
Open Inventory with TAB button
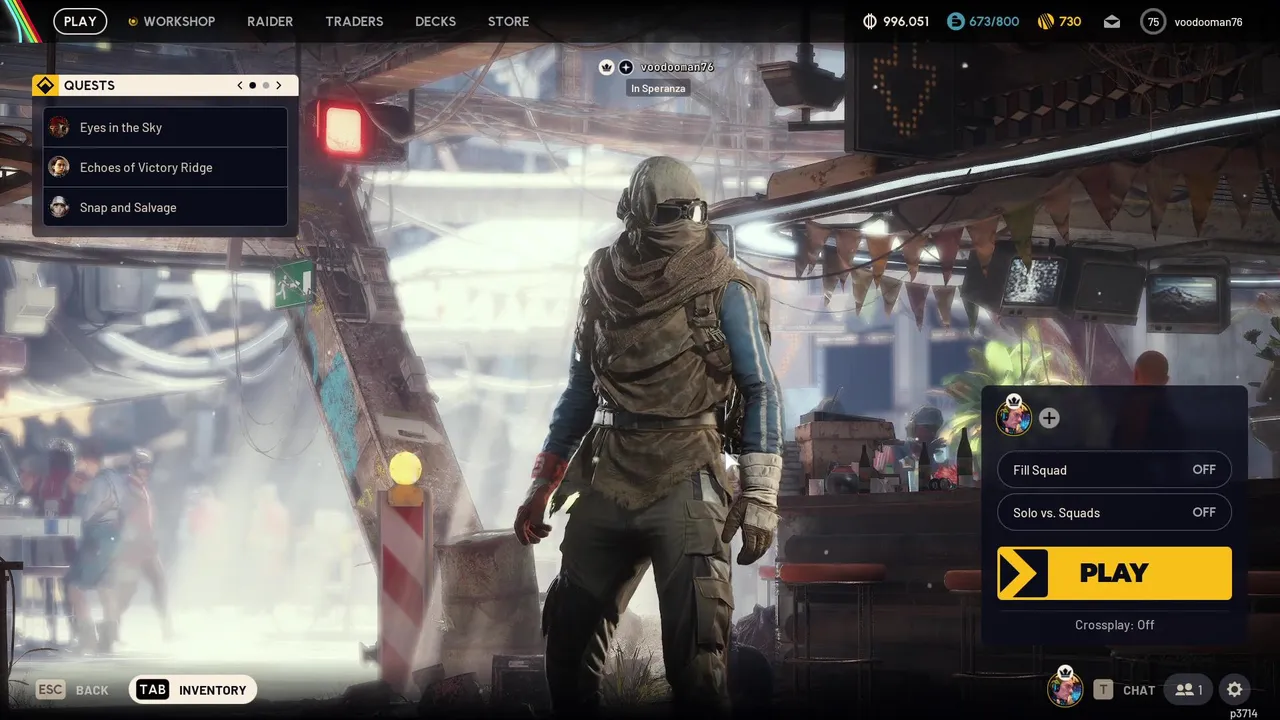point(193,689)
